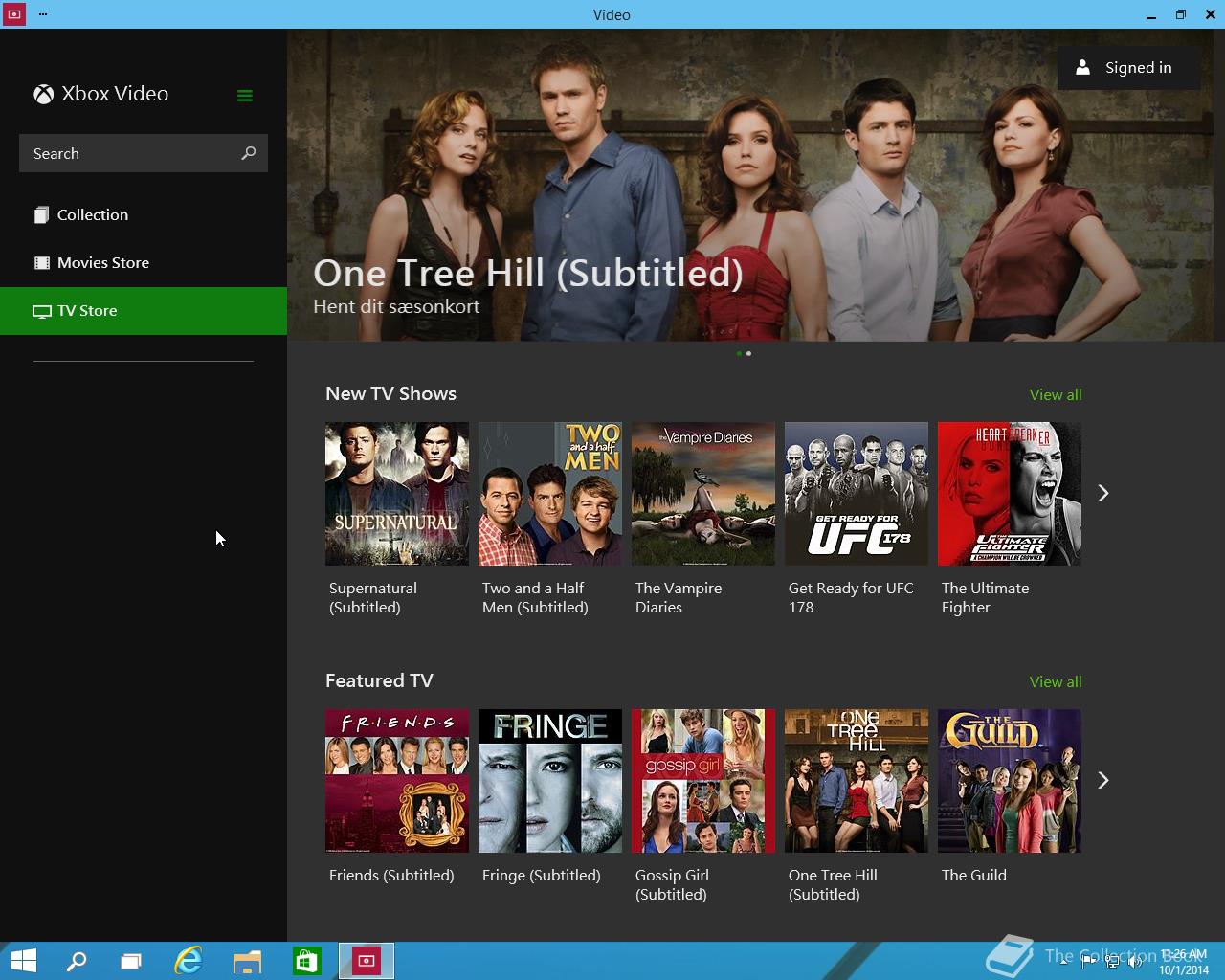Launch Internet Explorer from taskbar
Viewport: 1225px width, 980px height.
coord(189,961)
